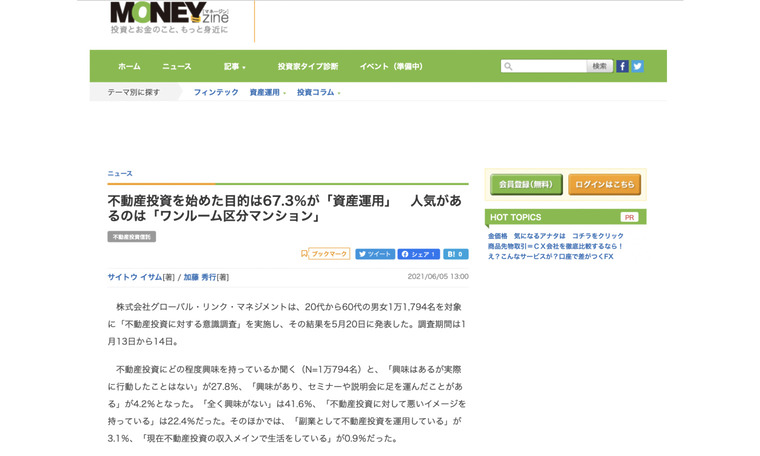Screen dimensions: 760x456
Task: Open author link サイトウ イサム
Action: [x=135, y=277]
